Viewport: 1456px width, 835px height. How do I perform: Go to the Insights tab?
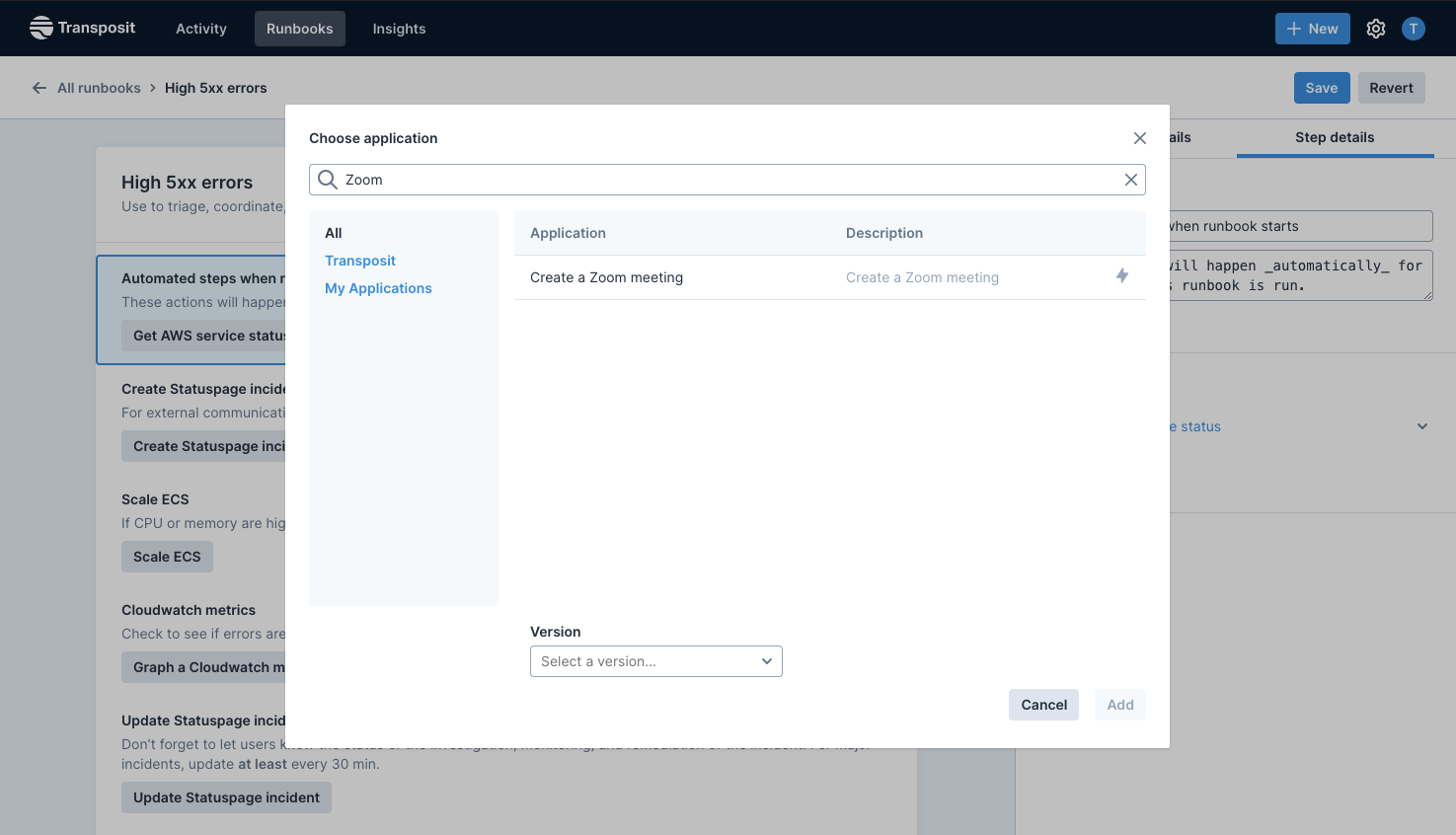coord(400,29)
